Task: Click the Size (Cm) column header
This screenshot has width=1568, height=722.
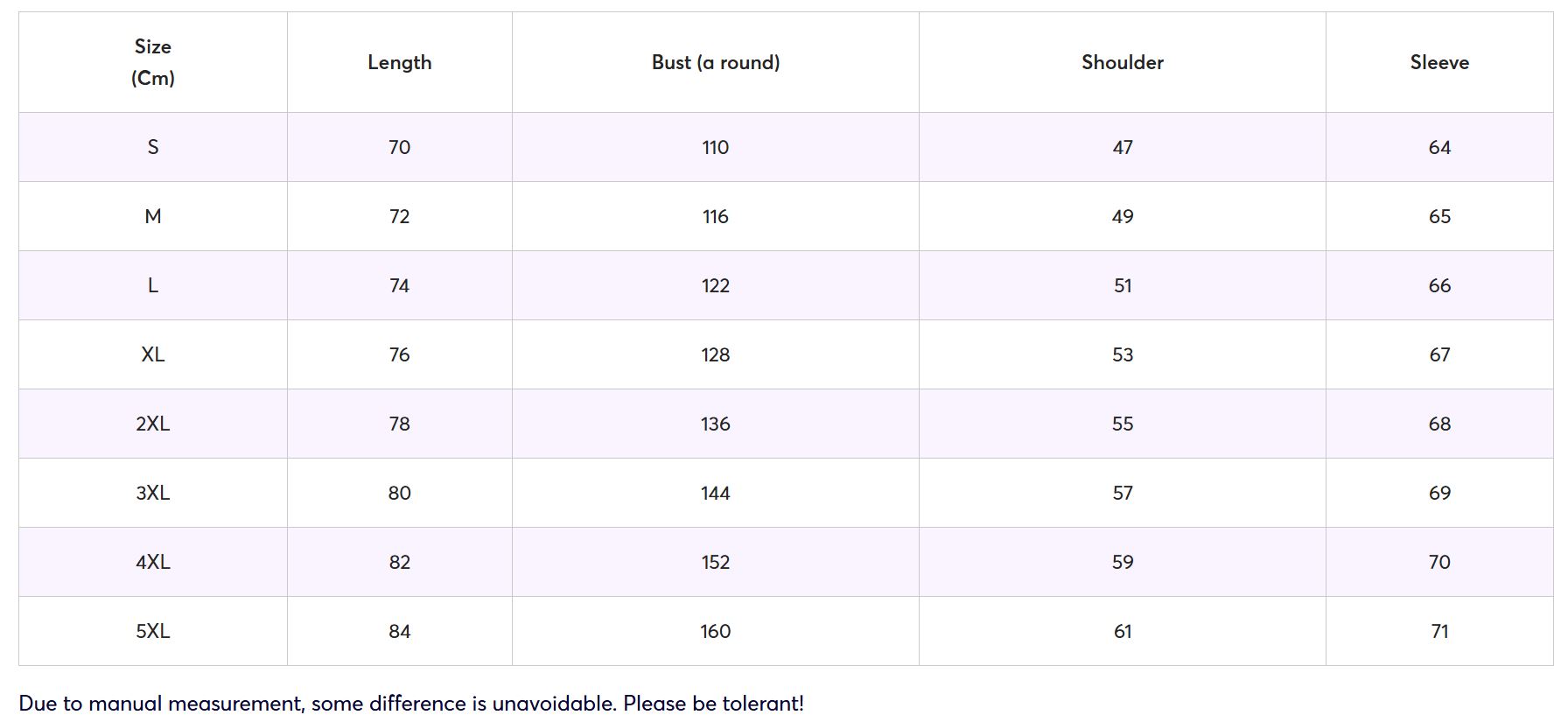Action: click(x=153, y=62)
